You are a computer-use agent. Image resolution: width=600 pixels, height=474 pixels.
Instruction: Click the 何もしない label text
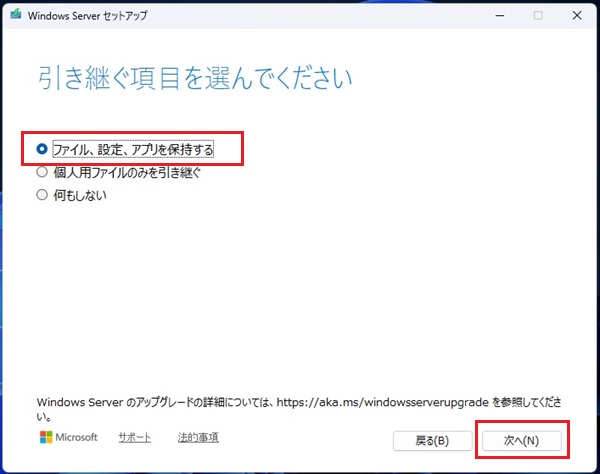point(79,195)
